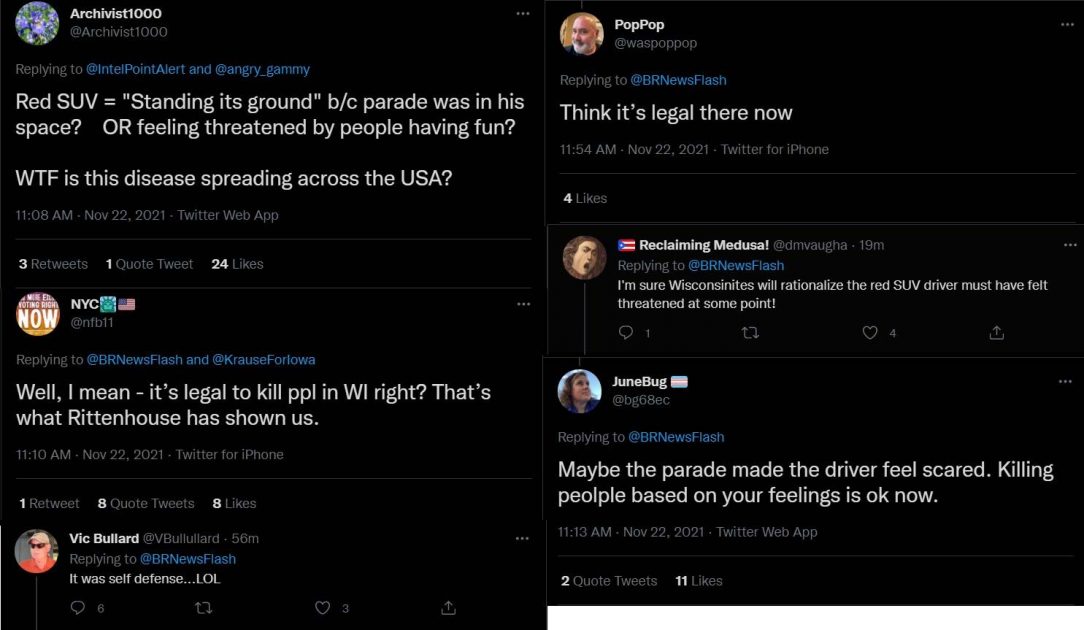
Task: Open the @IntelPointAlert mention link
Action: coord(136,69)
